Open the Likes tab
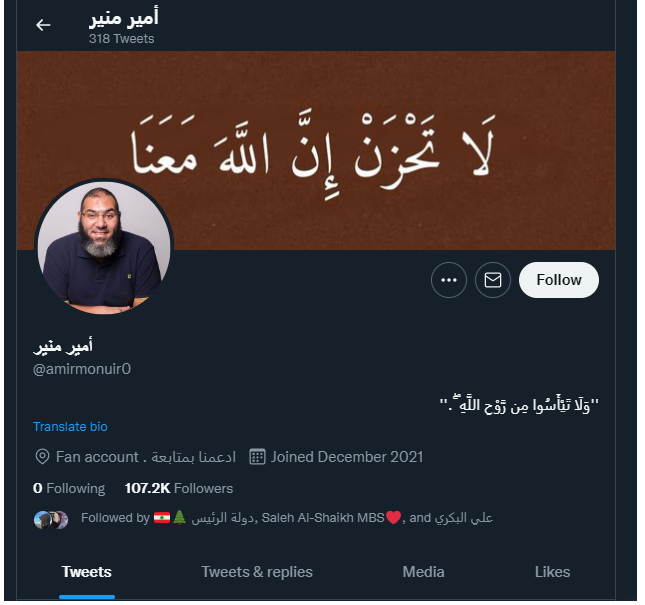Screen dimensions: 645x605 click(x=552, y=572)
